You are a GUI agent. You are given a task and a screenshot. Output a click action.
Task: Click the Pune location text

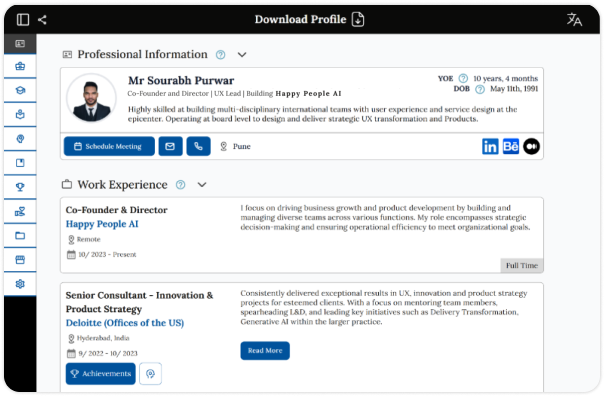242,146
